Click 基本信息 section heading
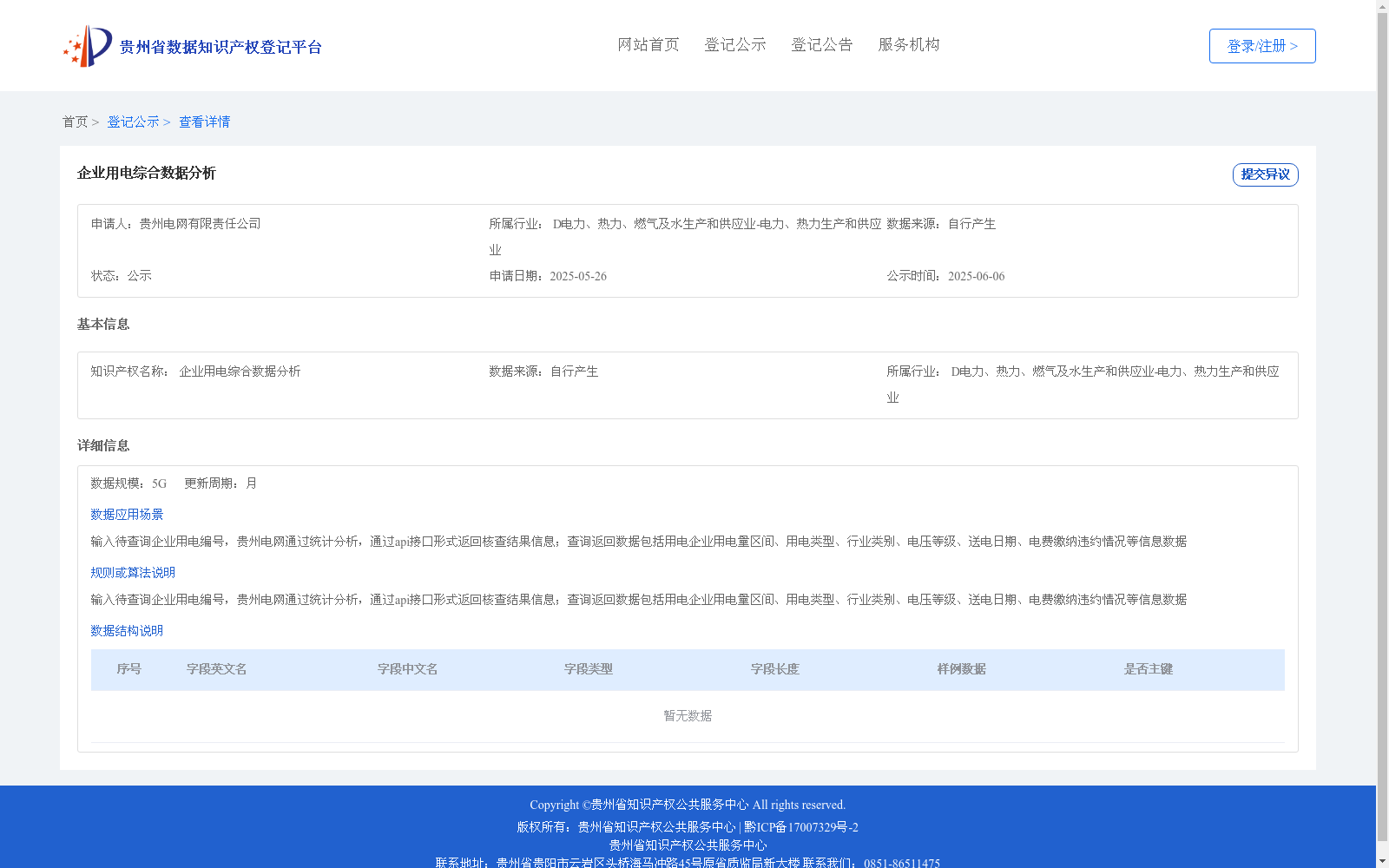 click(103, 324)
